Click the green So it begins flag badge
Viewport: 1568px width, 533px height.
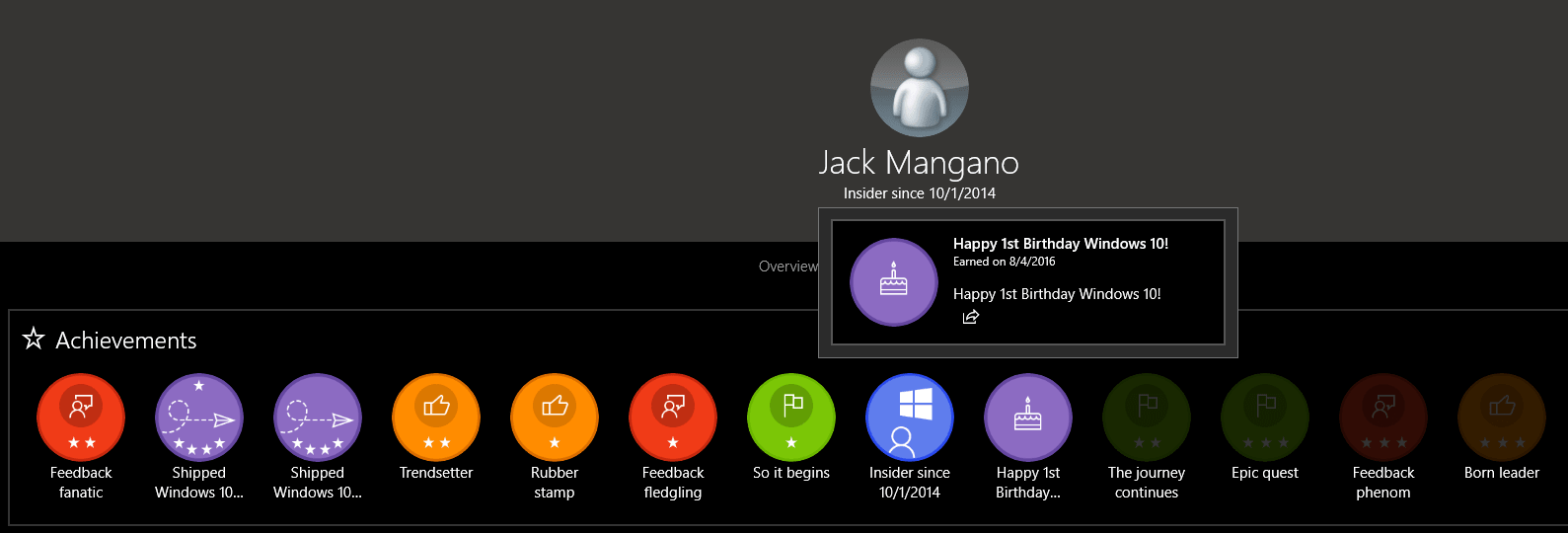(x=791, y=418)
